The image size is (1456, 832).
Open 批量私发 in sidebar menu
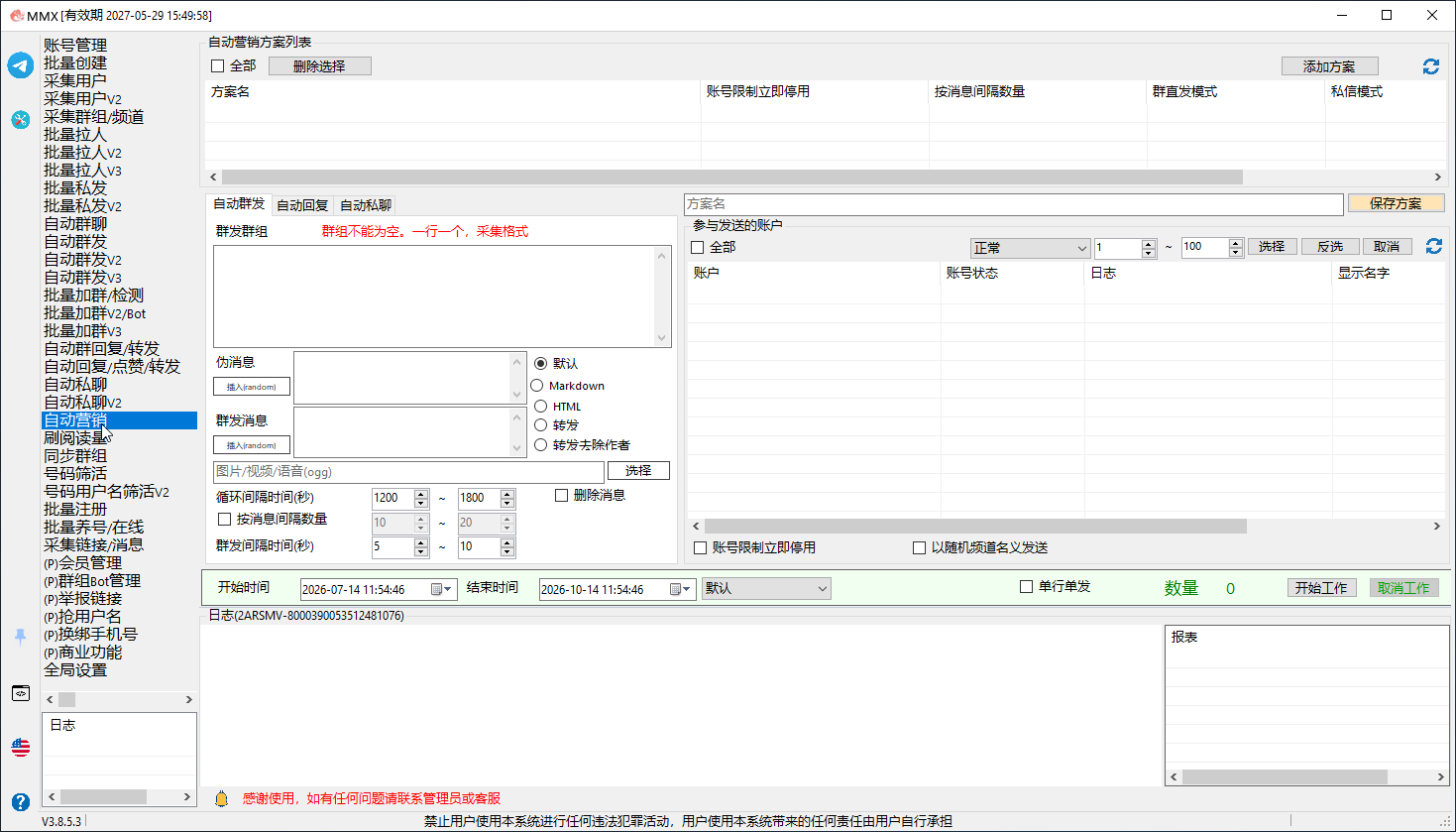coord(75,187)
